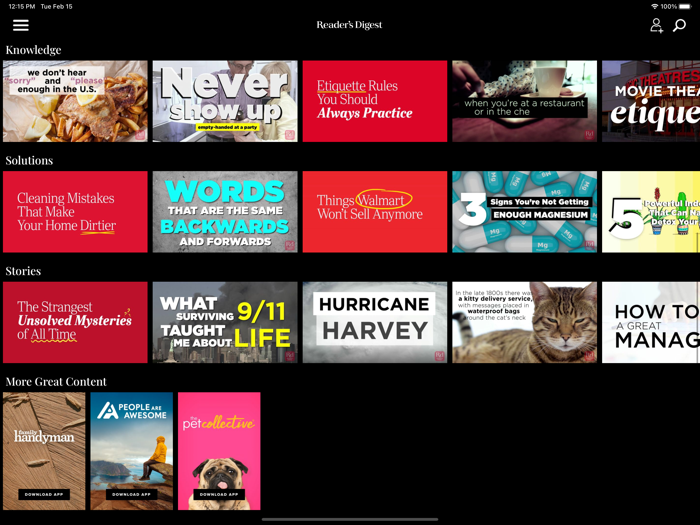
Task: Tap the Reader's Digest title logo
Action: [x=349, y=25]
